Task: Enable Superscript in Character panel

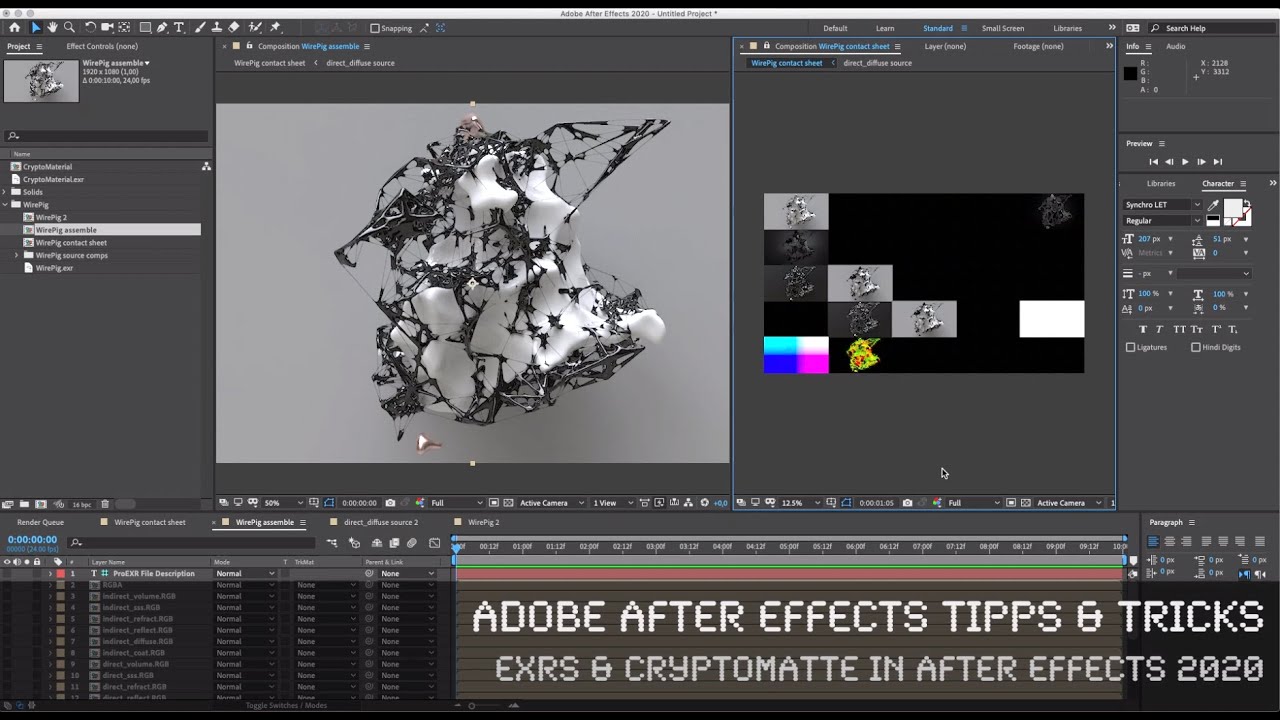Action: pyautogui.click(x=1215, y=329)
